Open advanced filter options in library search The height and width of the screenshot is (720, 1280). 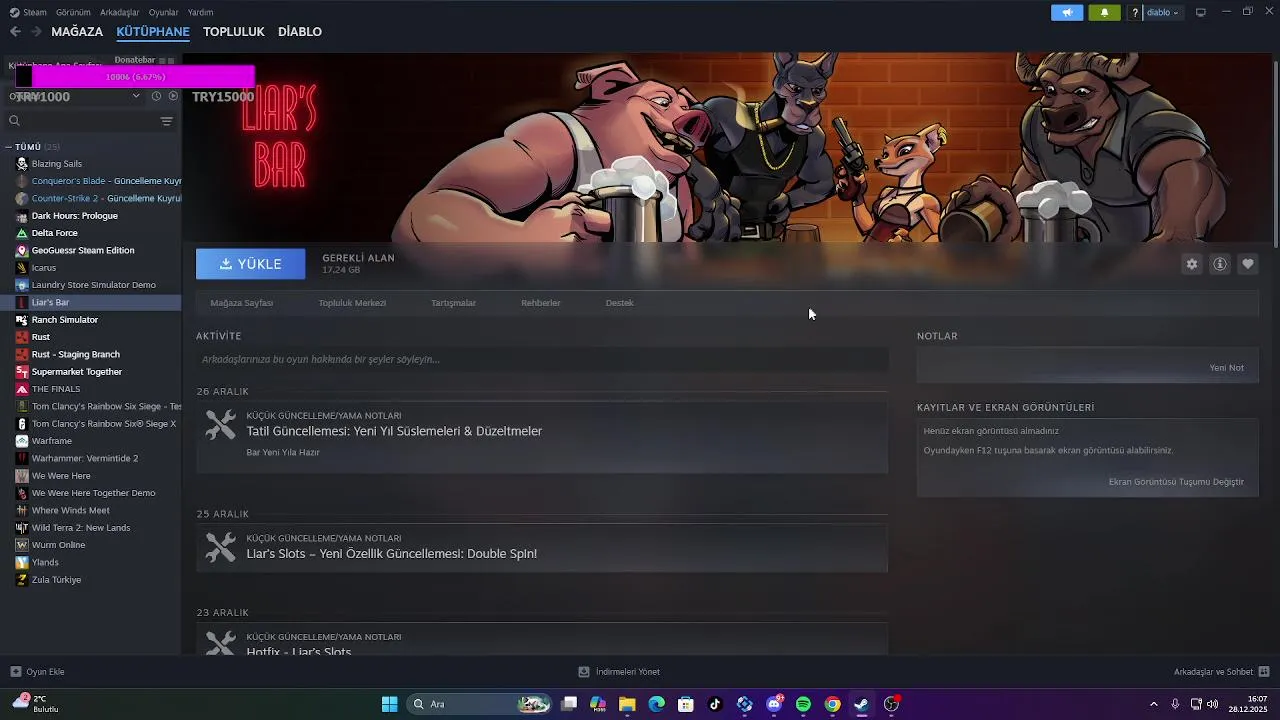(x=166, y=121)
